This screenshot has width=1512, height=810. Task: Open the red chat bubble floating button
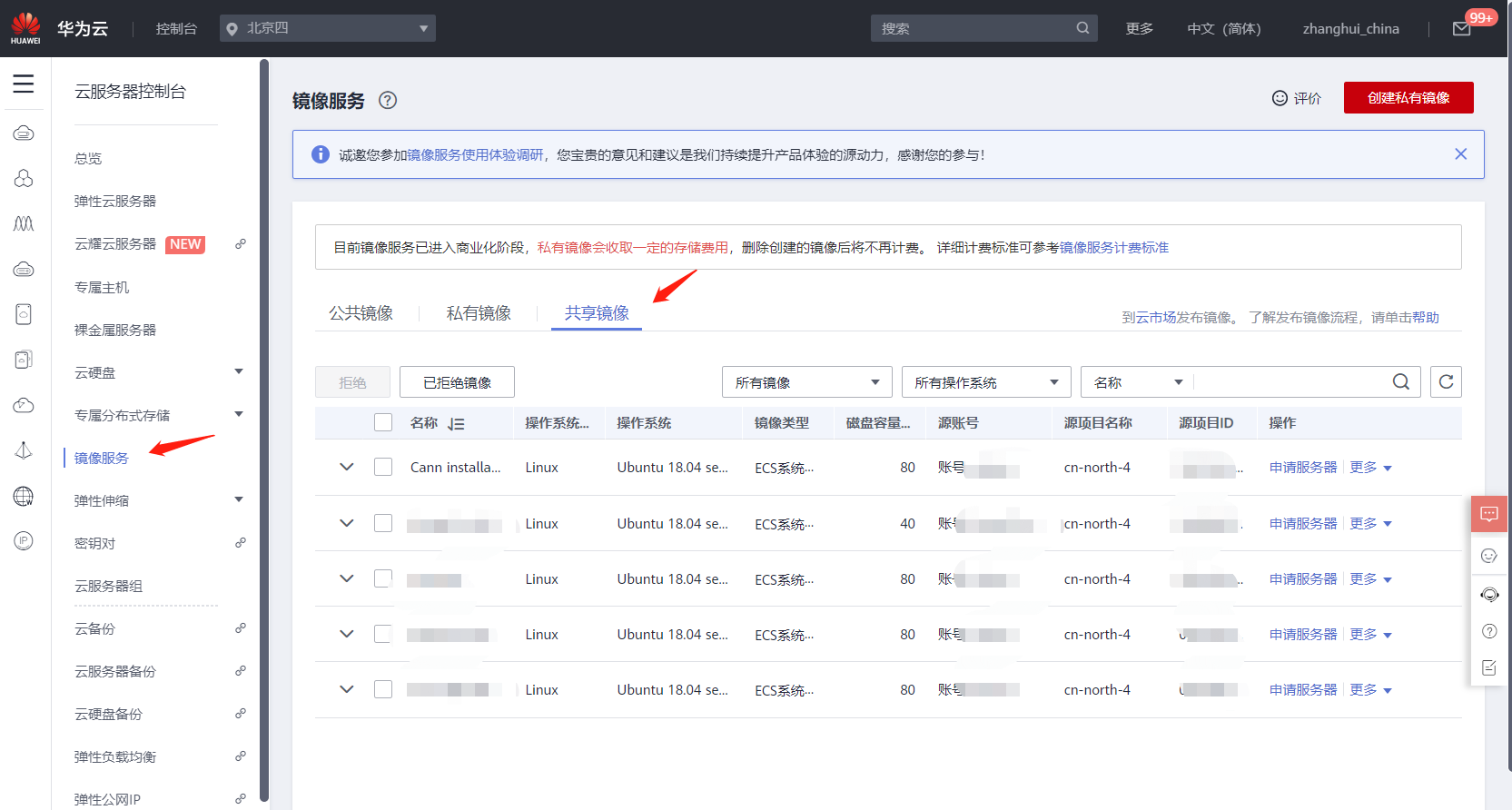[x=1489, y=514]
